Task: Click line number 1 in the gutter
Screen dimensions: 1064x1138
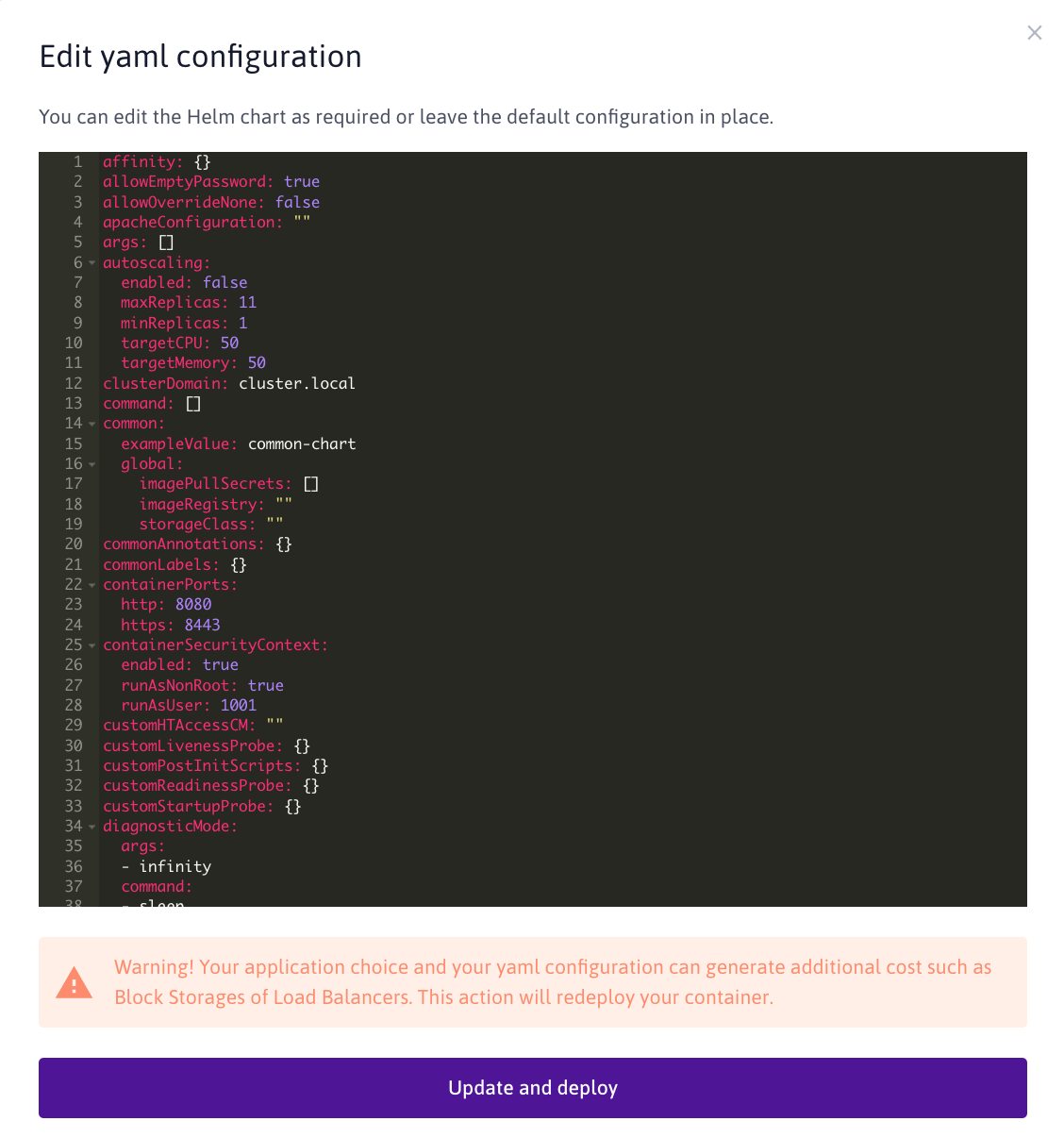Action: click(x=77, y=162)
